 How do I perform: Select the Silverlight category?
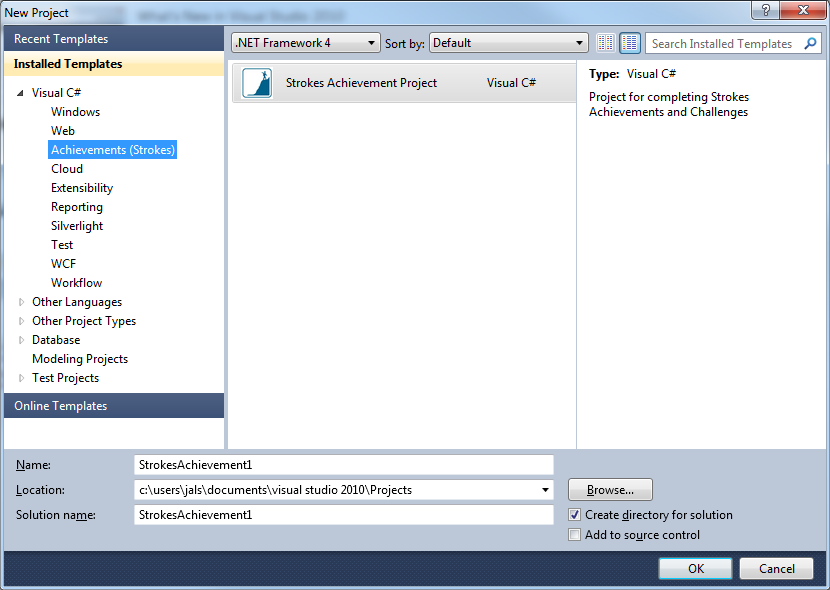(77, 226)
